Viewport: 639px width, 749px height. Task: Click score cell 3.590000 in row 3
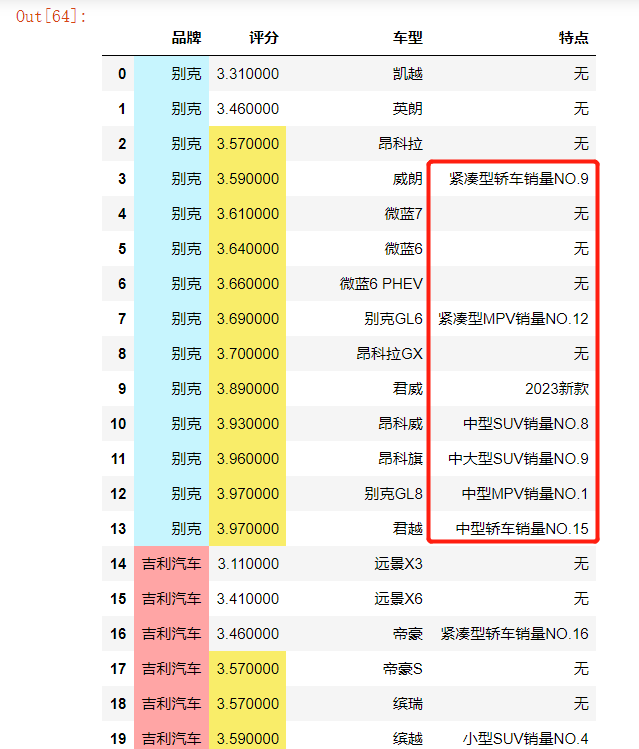[248, 179]
